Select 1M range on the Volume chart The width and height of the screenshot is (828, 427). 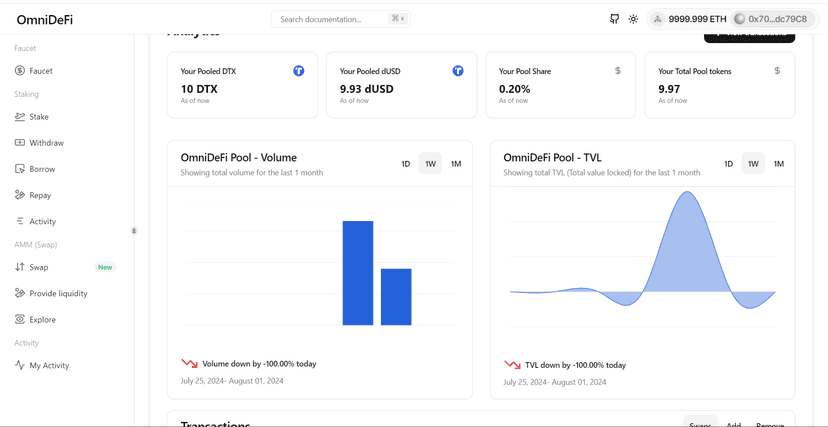pyautogui.click(x=456, y=164)
